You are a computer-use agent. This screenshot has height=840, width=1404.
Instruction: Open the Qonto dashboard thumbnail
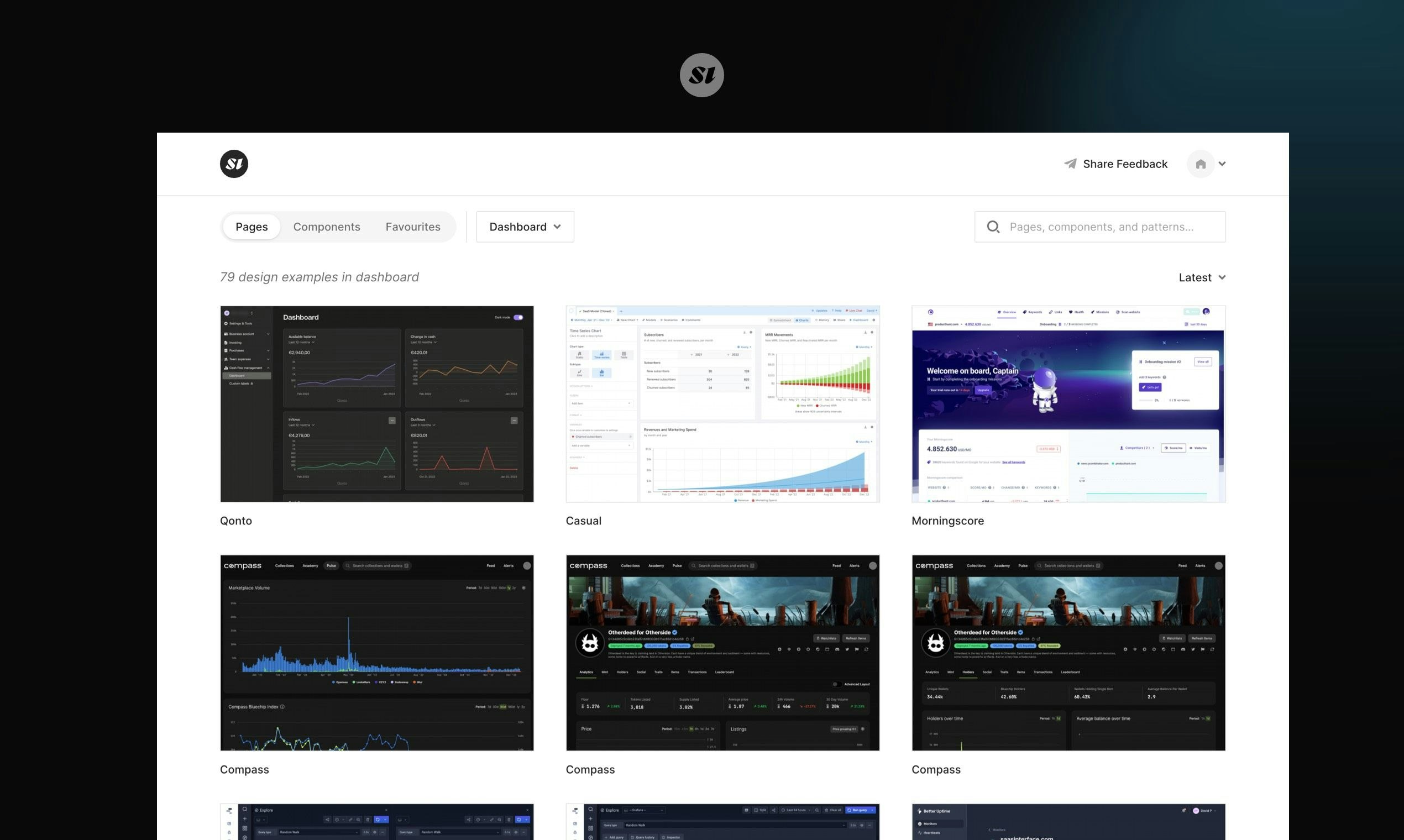(377, 404)
